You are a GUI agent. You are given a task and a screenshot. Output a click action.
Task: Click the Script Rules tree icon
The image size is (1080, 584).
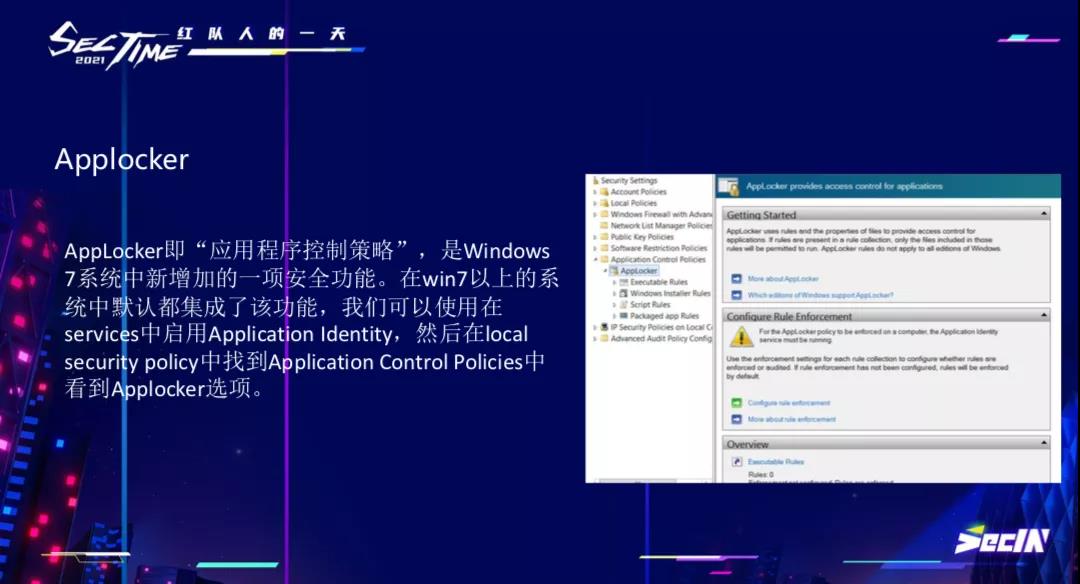coord(623,304)
